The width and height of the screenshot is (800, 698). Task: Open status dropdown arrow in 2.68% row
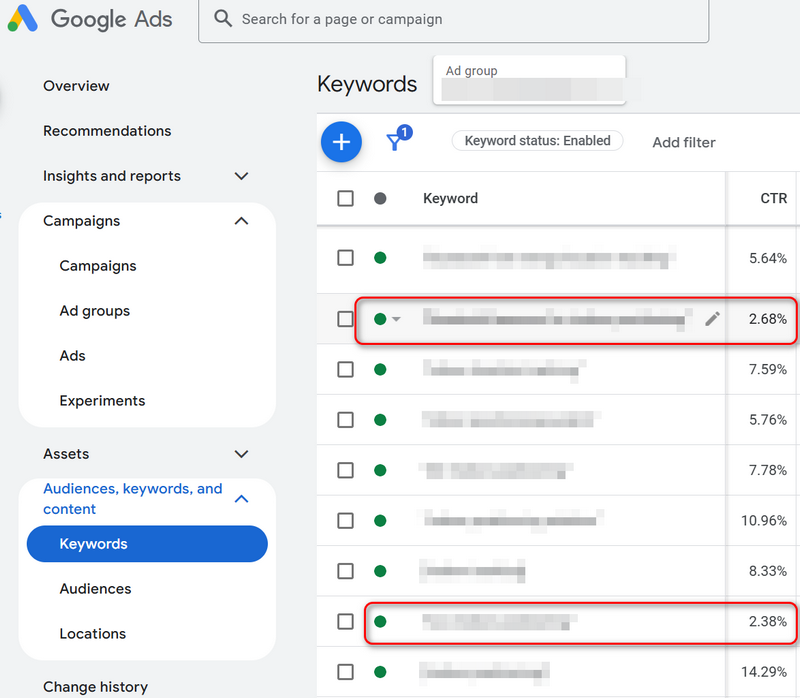coord(396,320)
